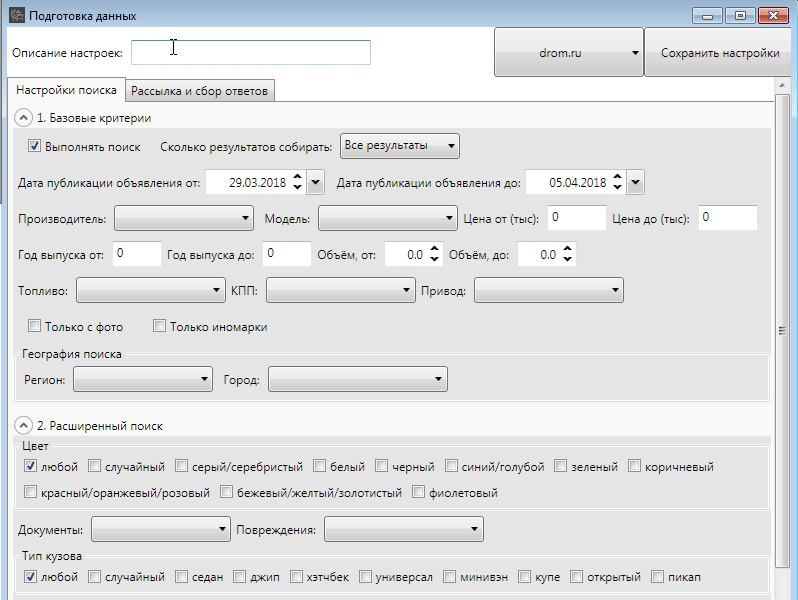Check хэтчбек body type

296,576
